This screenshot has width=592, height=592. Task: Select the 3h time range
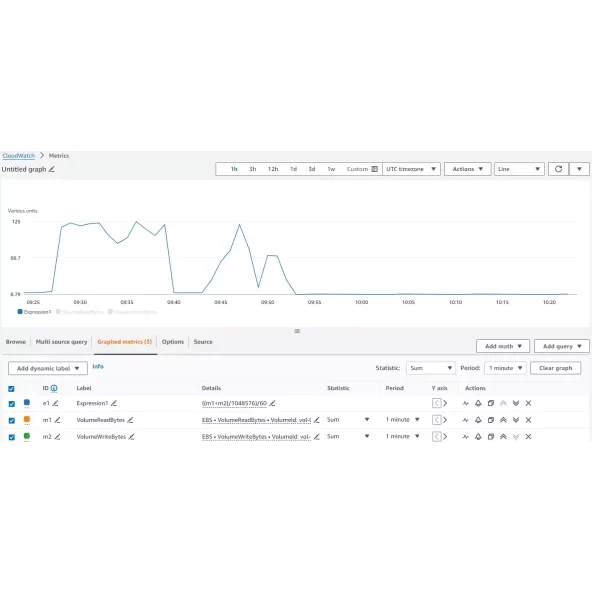253,169
